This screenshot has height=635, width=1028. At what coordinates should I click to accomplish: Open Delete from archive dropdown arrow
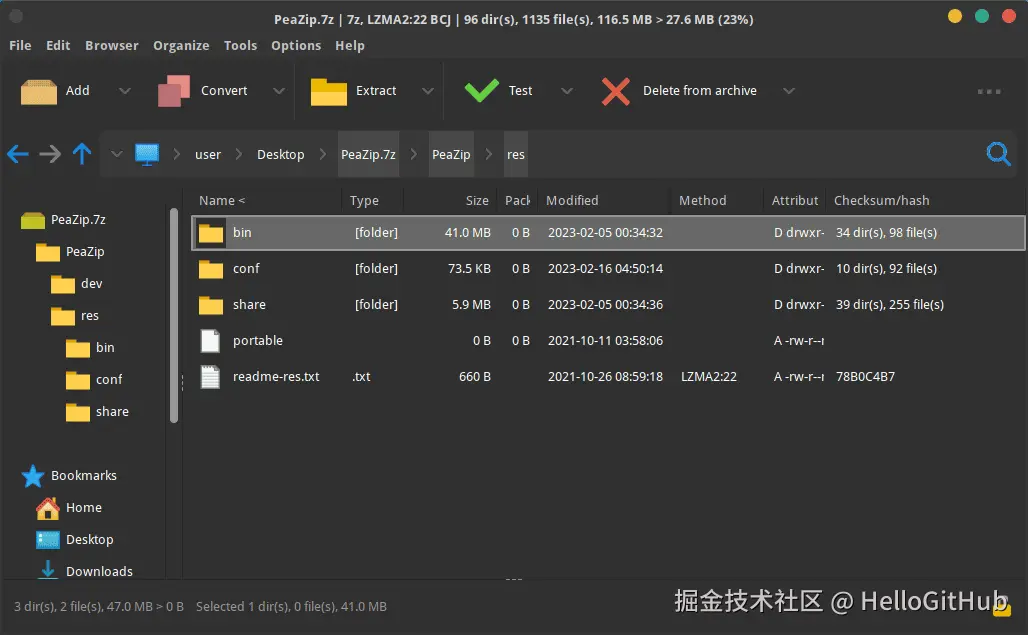point(789,91)
